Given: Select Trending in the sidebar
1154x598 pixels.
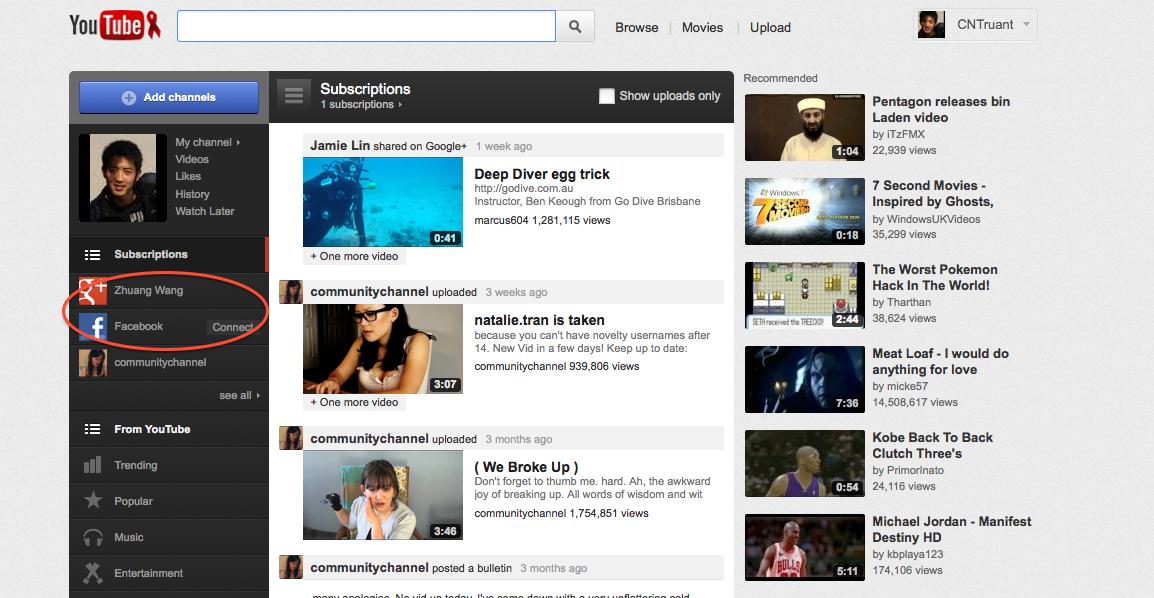Looking at the screenshot, I should point(169,465).
